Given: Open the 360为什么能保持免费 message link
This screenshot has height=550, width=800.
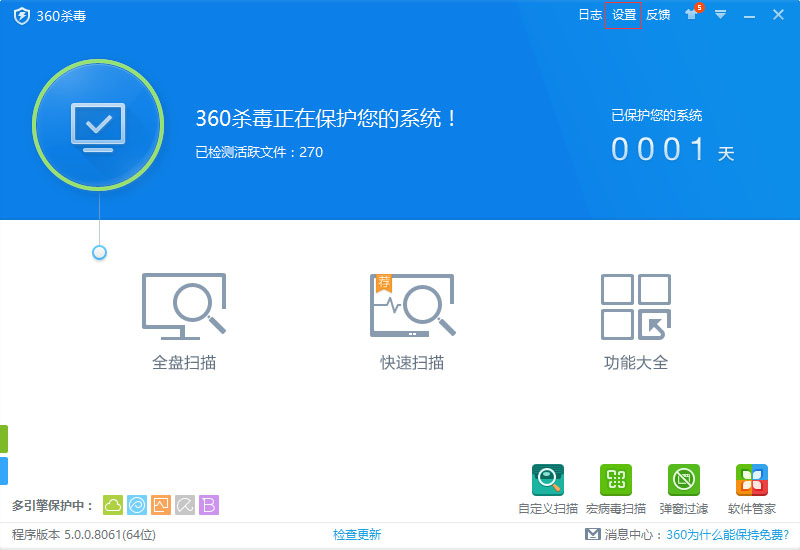Looking at the screenshot, I should click(x=727, y=535).
